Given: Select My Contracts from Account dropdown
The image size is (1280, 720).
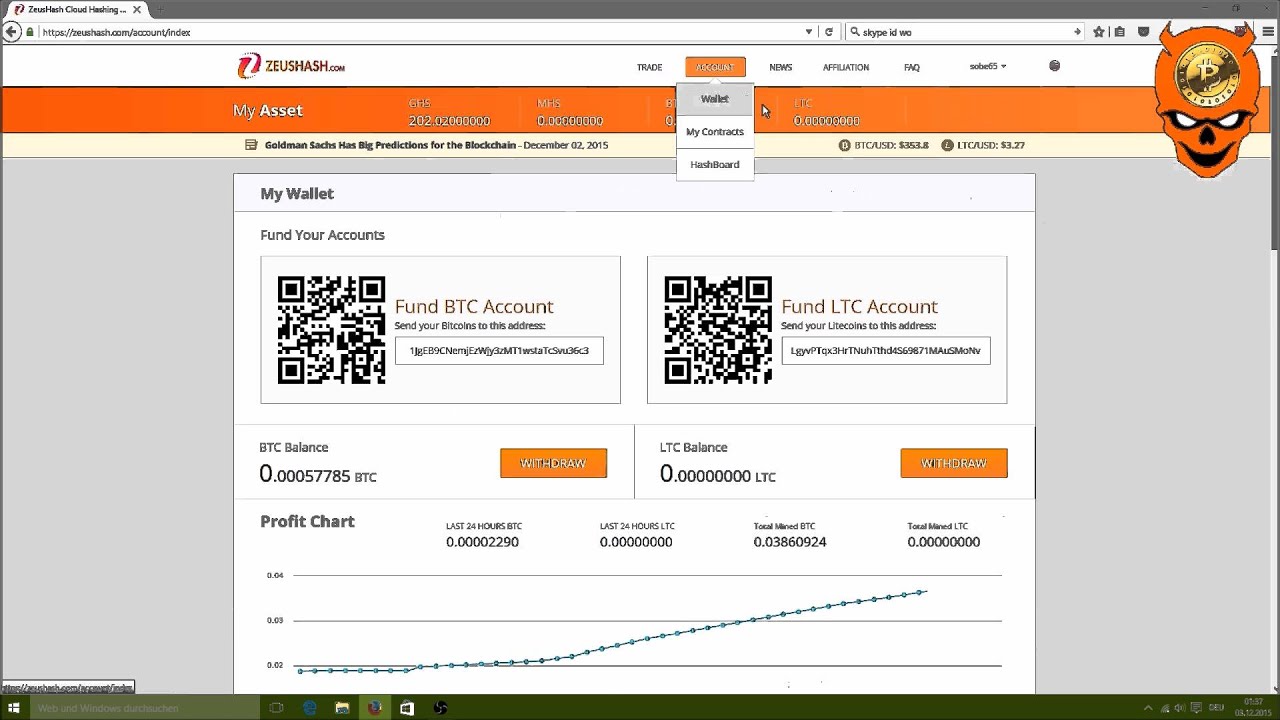Looking at the screenshot, I should (715, 132).
